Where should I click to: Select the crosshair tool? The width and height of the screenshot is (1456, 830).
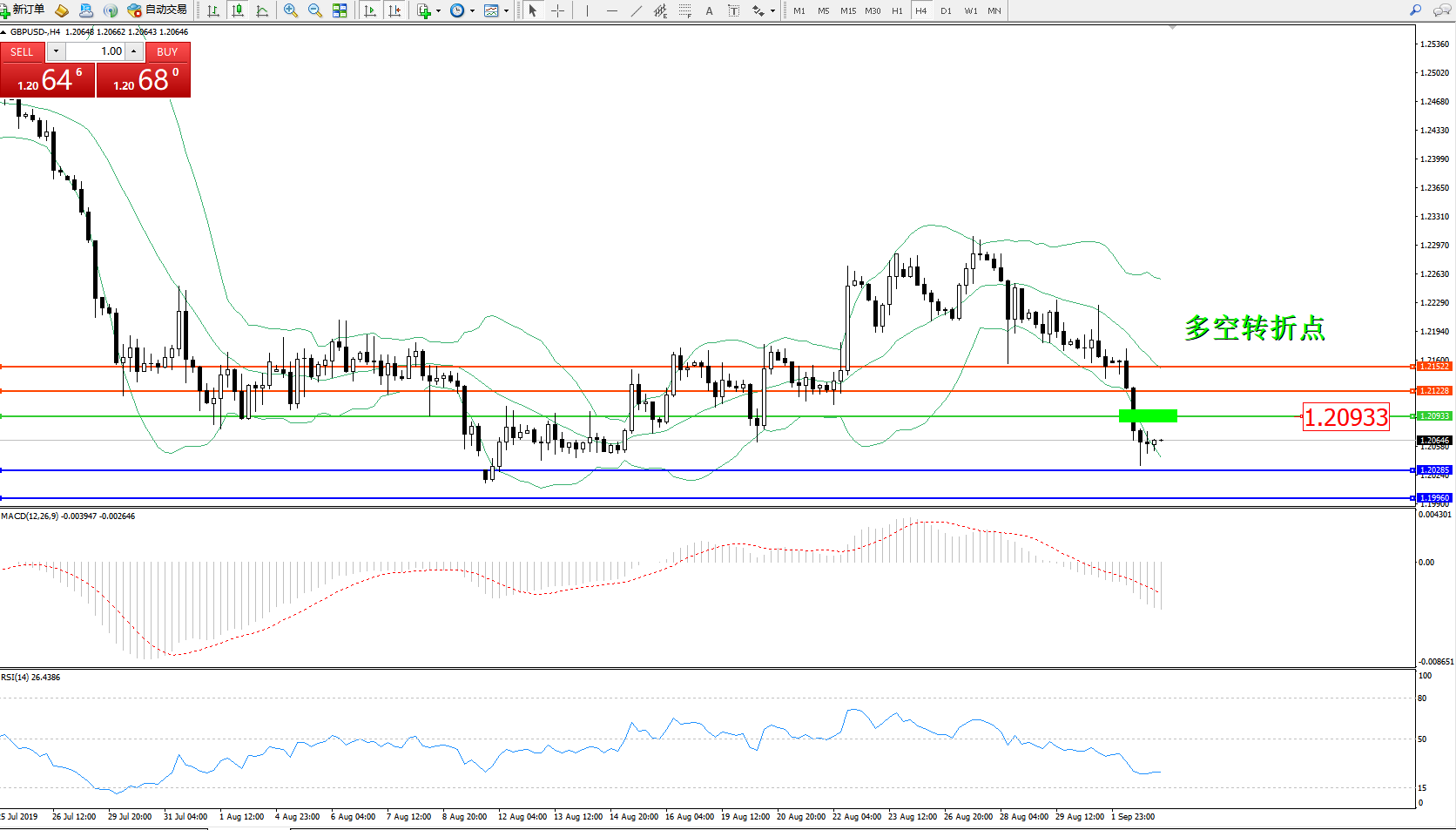point(558,10)
